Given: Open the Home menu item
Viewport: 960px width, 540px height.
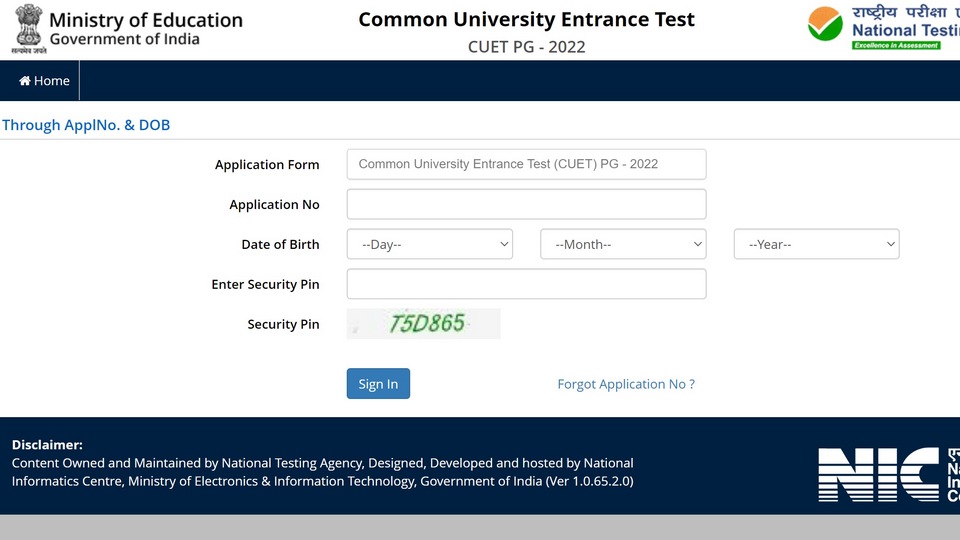Looking at the screenshot, I should point(44,81).
